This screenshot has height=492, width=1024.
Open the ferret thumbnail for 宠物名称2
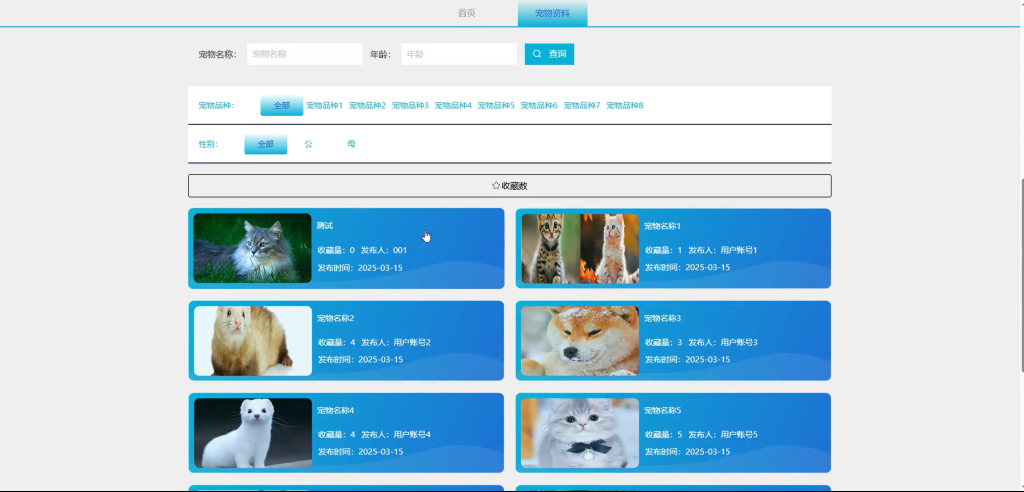click(253, 340)
